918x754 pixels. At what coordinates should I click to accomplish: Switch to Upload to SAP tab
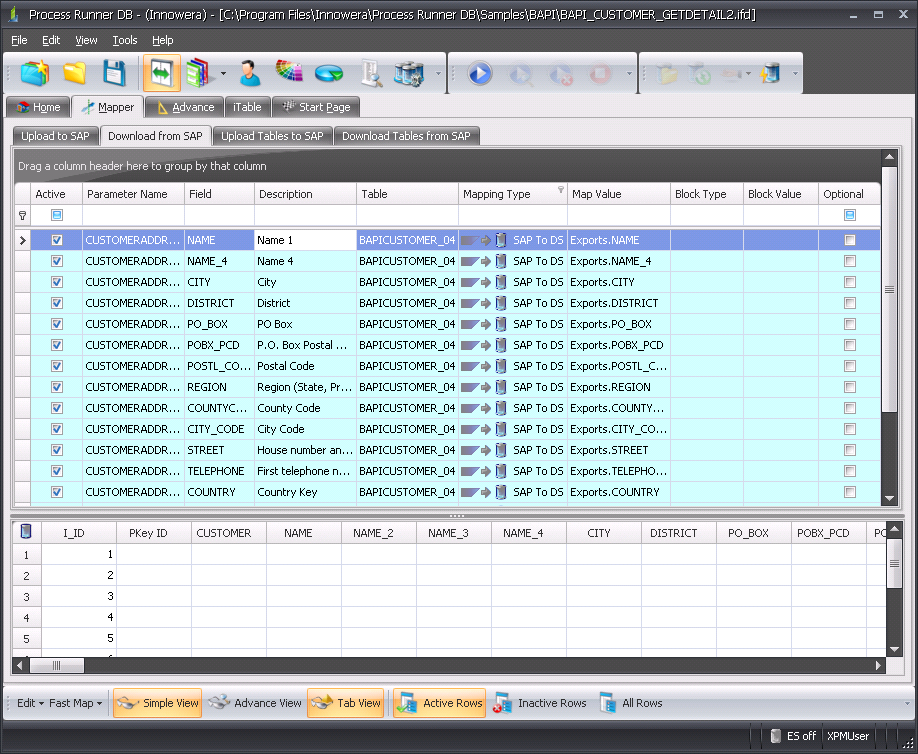55,136
